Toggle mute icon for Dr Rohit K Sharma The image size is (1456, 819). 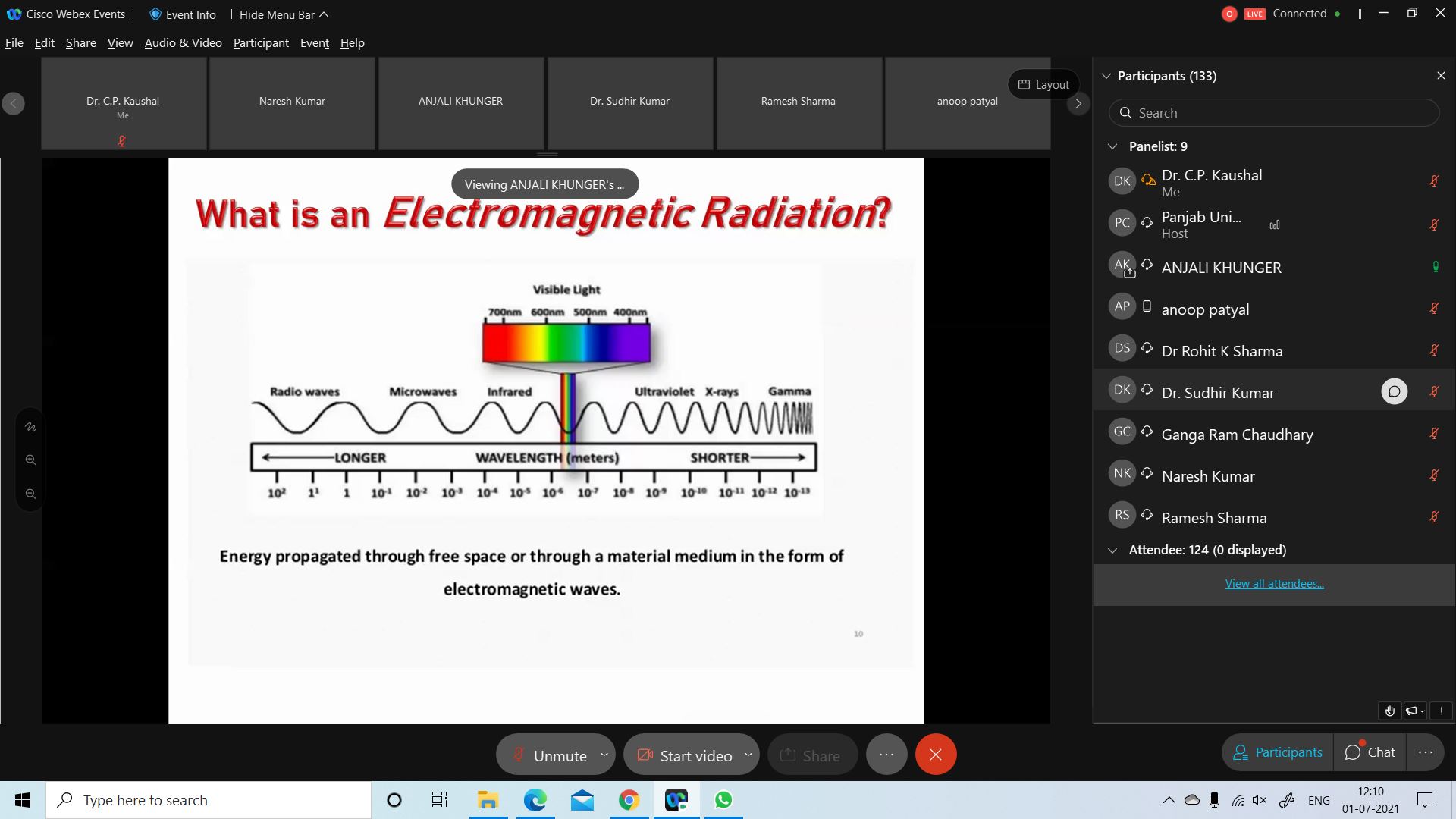tap(1434, 350)
